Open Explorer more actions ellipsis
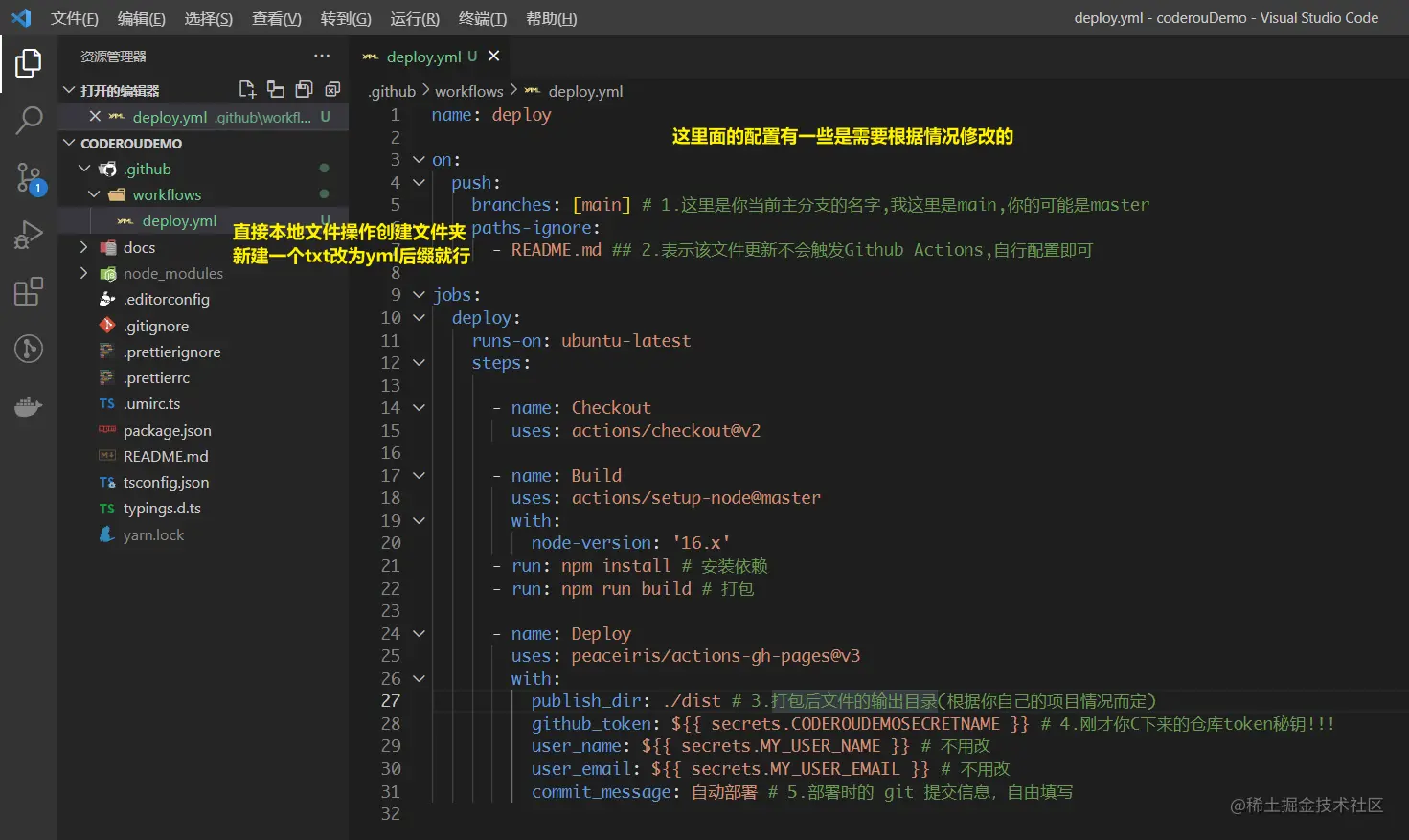1409x840 pixels. (322, 56)
